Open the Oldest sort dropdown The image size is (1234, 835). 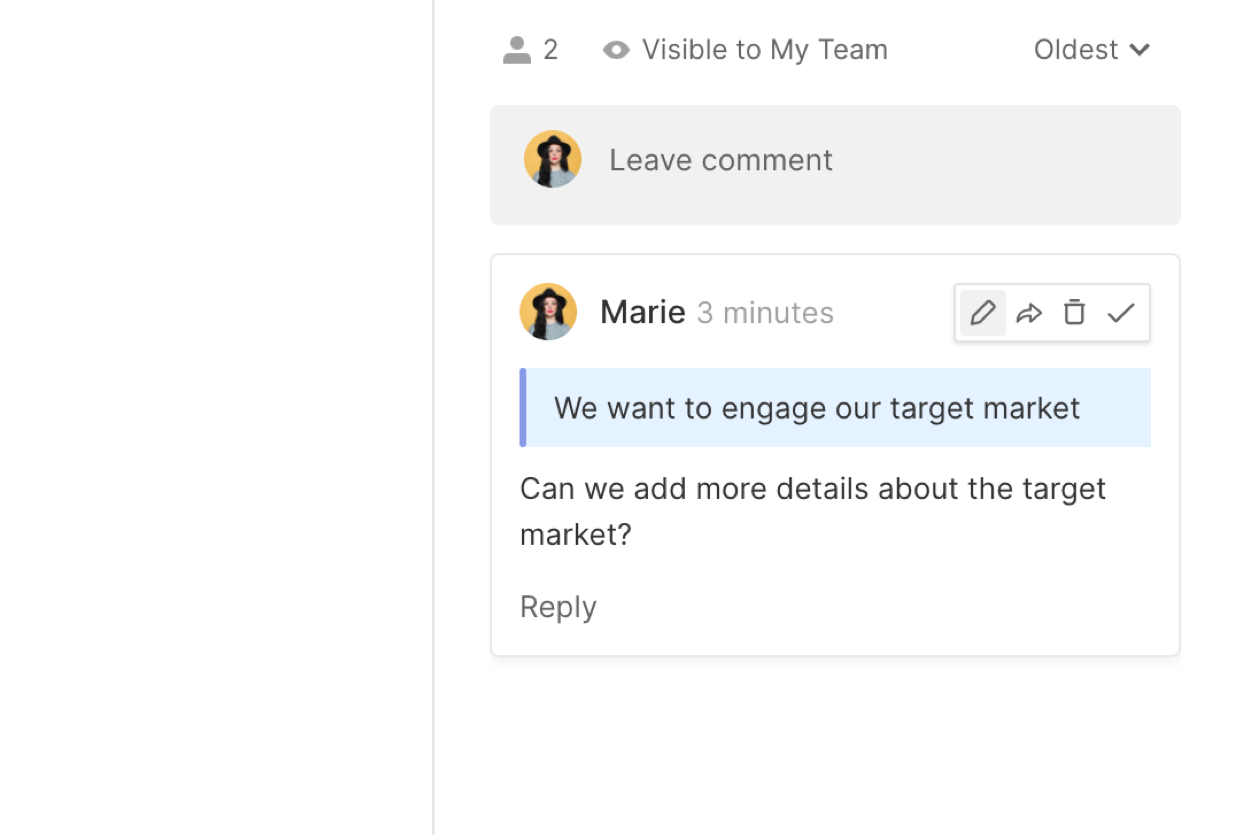tap(1076, 50)
